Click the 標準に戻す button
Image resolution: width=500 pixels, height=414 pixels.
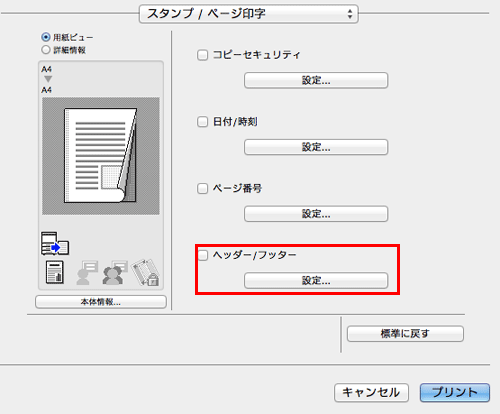coord(405,334)
